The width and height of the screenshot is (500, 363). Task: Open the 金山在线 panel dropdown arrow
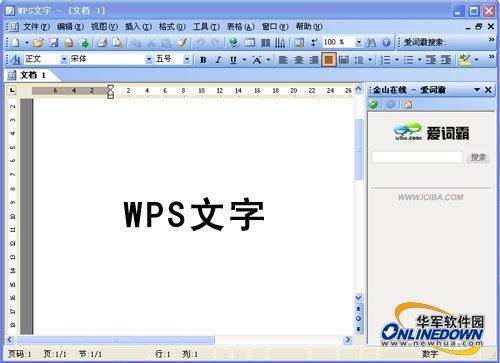[x=477, y=89]
